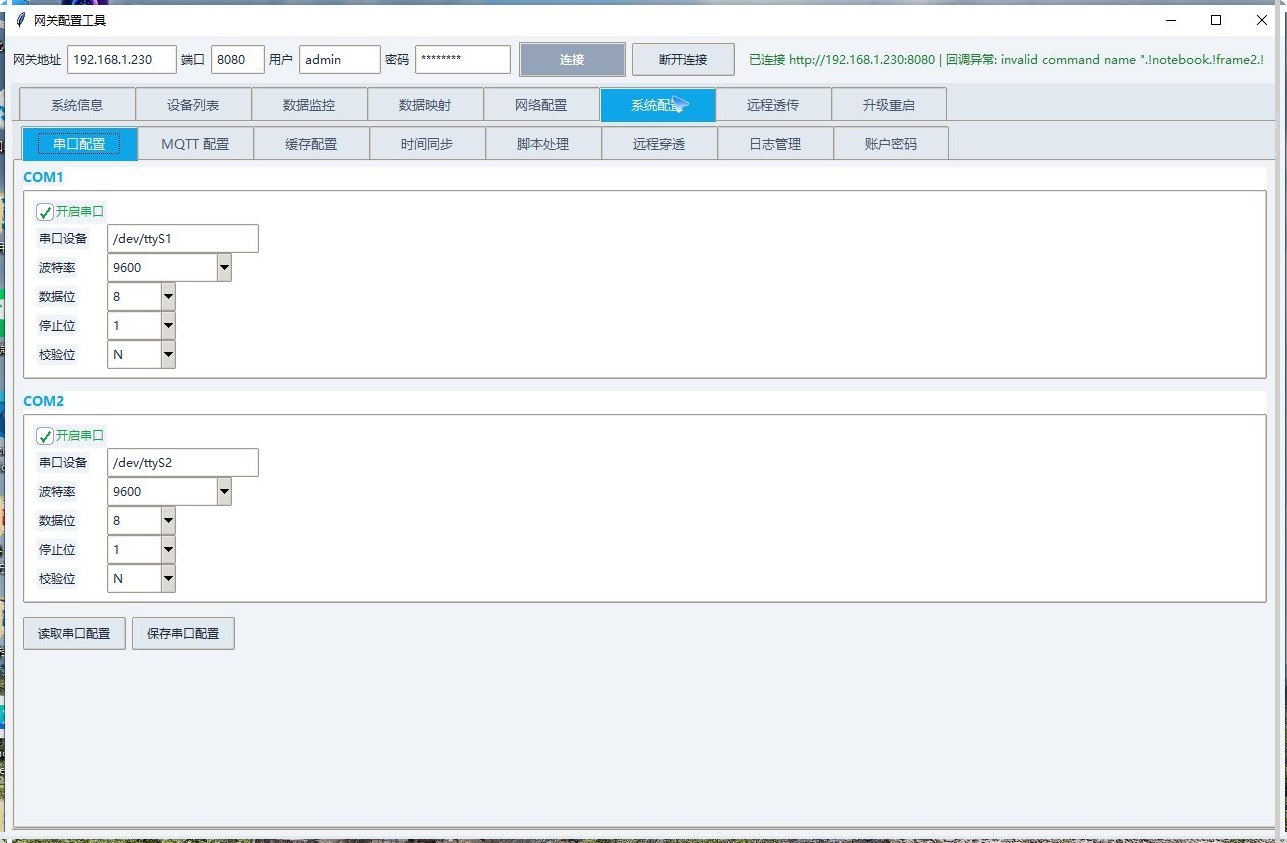Open the 时间同步 sub-tab

pyautogui.click(x=427, y=144)
